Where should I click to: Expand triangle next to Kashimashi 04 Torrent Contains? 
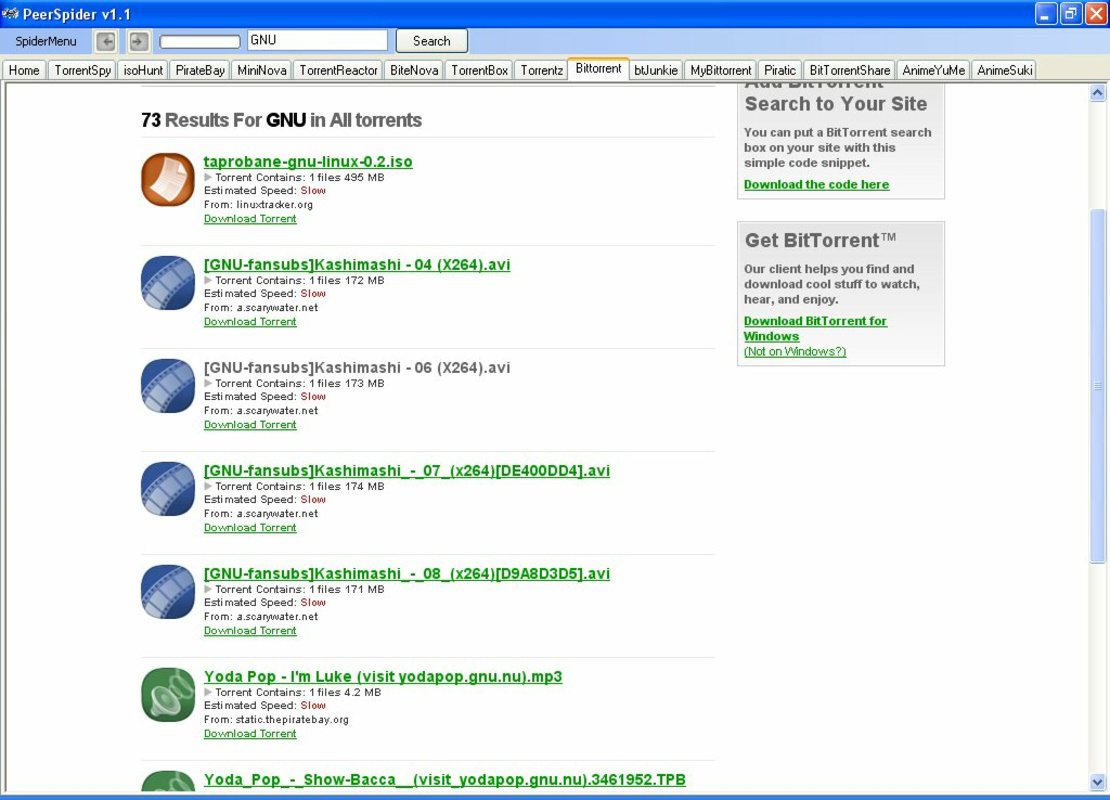click(208, 280)
